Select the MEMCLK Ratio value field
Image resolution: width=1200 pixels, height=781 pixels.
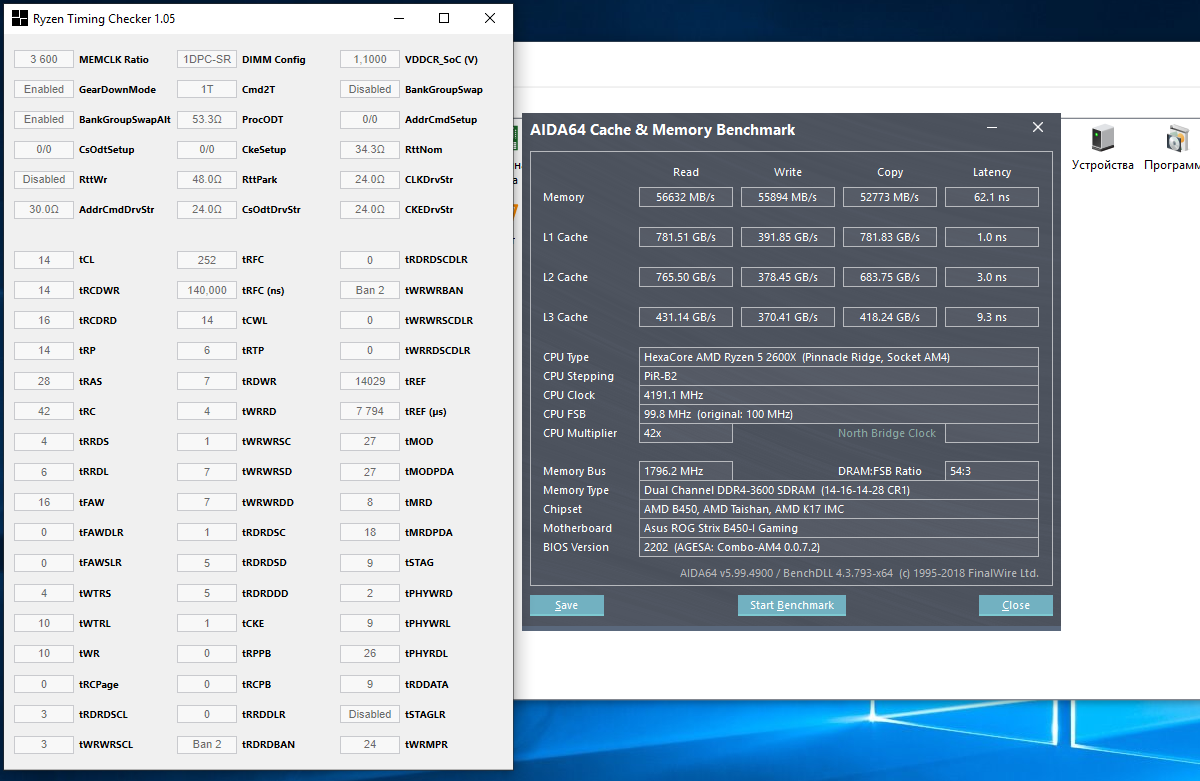(44, 59)
